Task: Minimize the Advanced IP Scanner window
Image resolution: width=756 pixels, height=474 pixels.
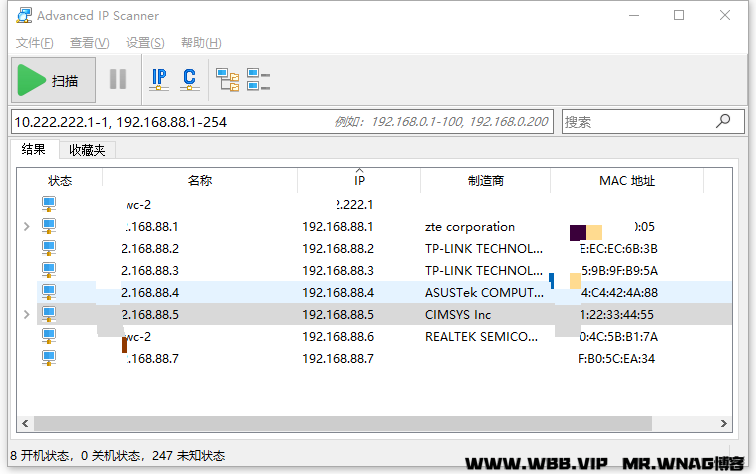Action: pos(634,15)
